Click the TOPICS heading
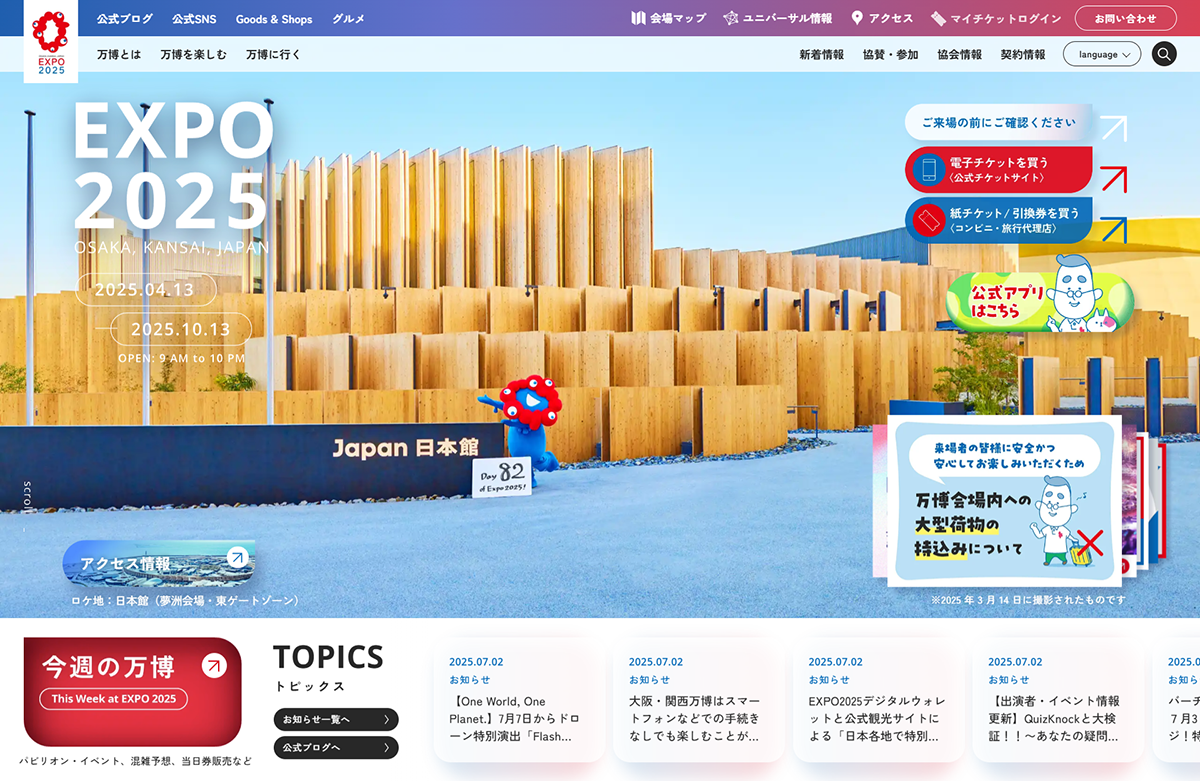This screenshot has height=781, width=1200. coord(328,657)
